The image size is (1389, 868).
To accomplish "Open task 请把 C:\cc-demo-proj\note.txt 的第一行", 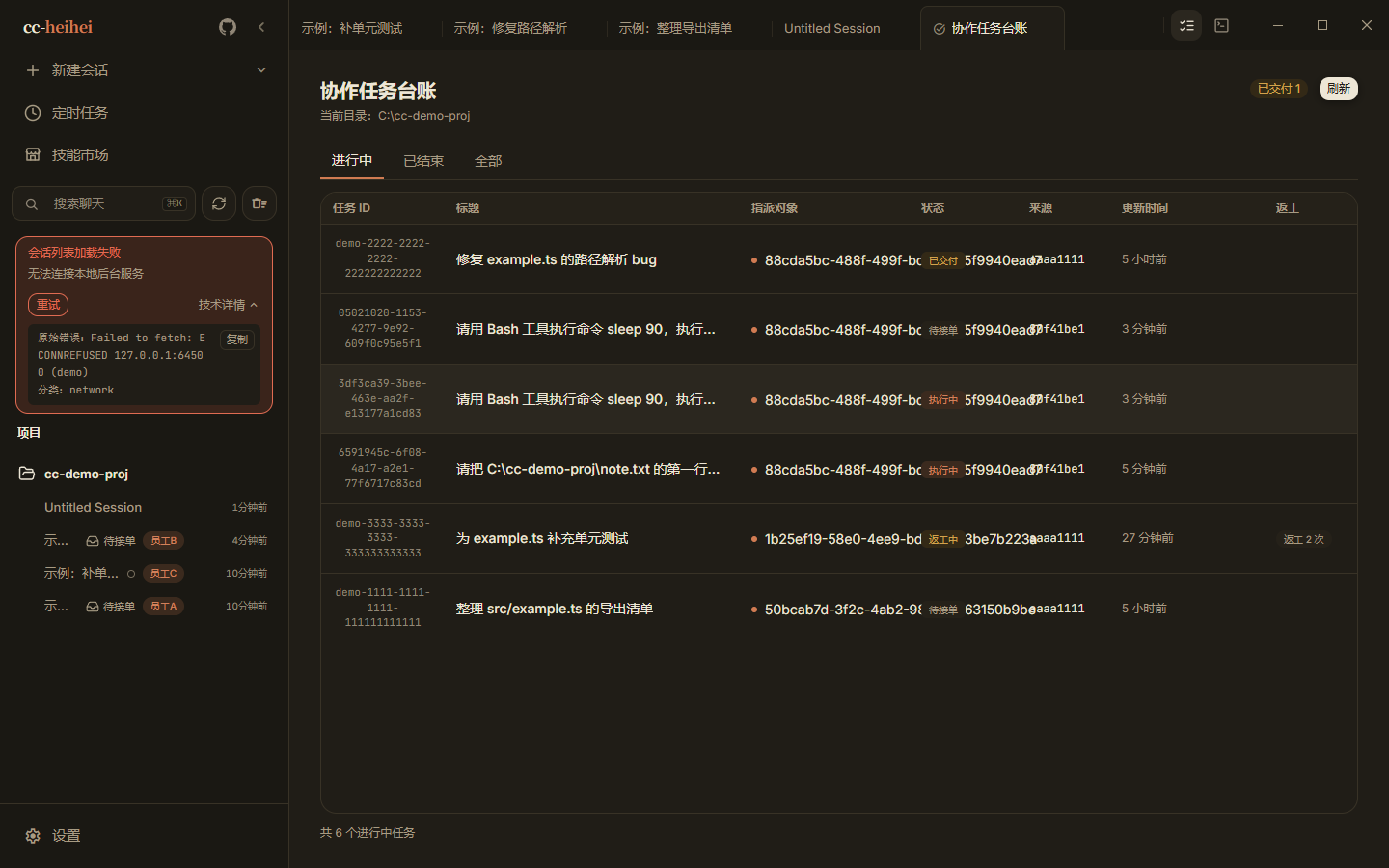I will [x=838, y=469].
